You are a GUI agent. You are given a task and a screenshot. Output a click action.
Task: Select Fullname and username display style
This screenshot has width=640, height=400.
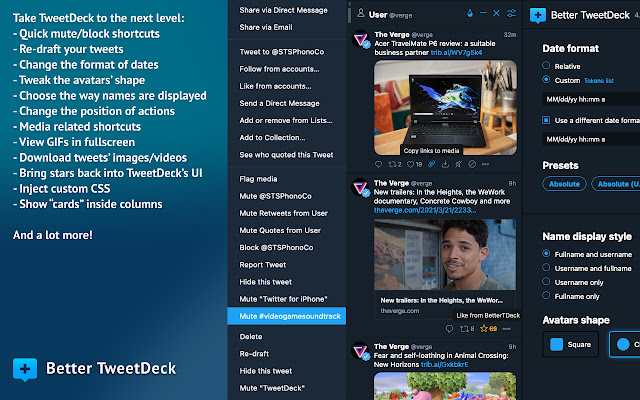(x=546, y=253)
